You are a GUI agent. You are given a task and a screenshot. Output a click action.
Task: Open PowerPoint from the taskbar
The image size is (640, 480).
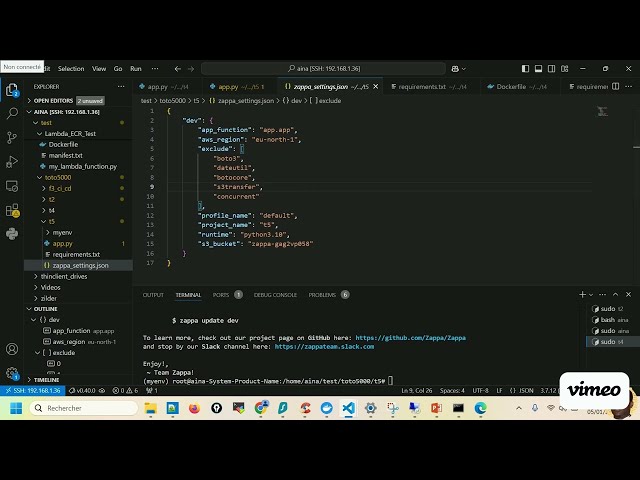pyautogui.click(x=436, y=408)
